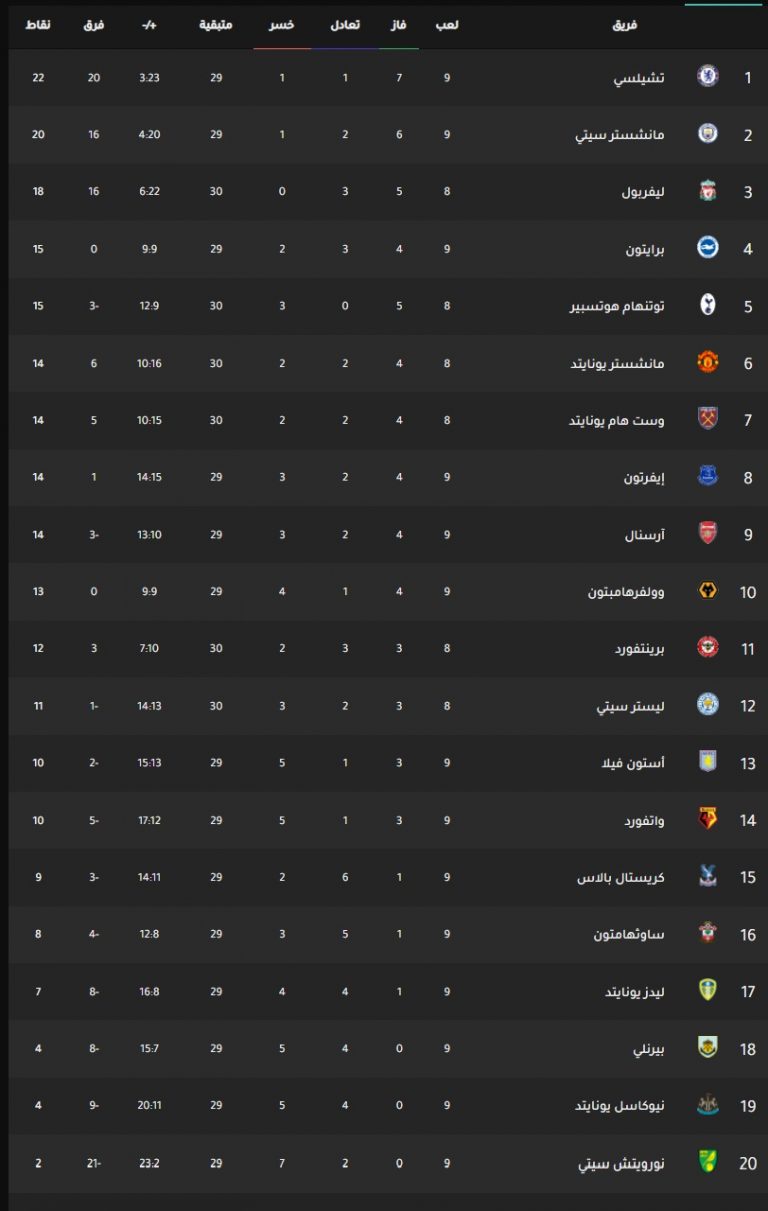Screen dimensions: 768x1211
Task: Click the Wolverhampton wolf crest icon
Action: click(x=707, y=591)
